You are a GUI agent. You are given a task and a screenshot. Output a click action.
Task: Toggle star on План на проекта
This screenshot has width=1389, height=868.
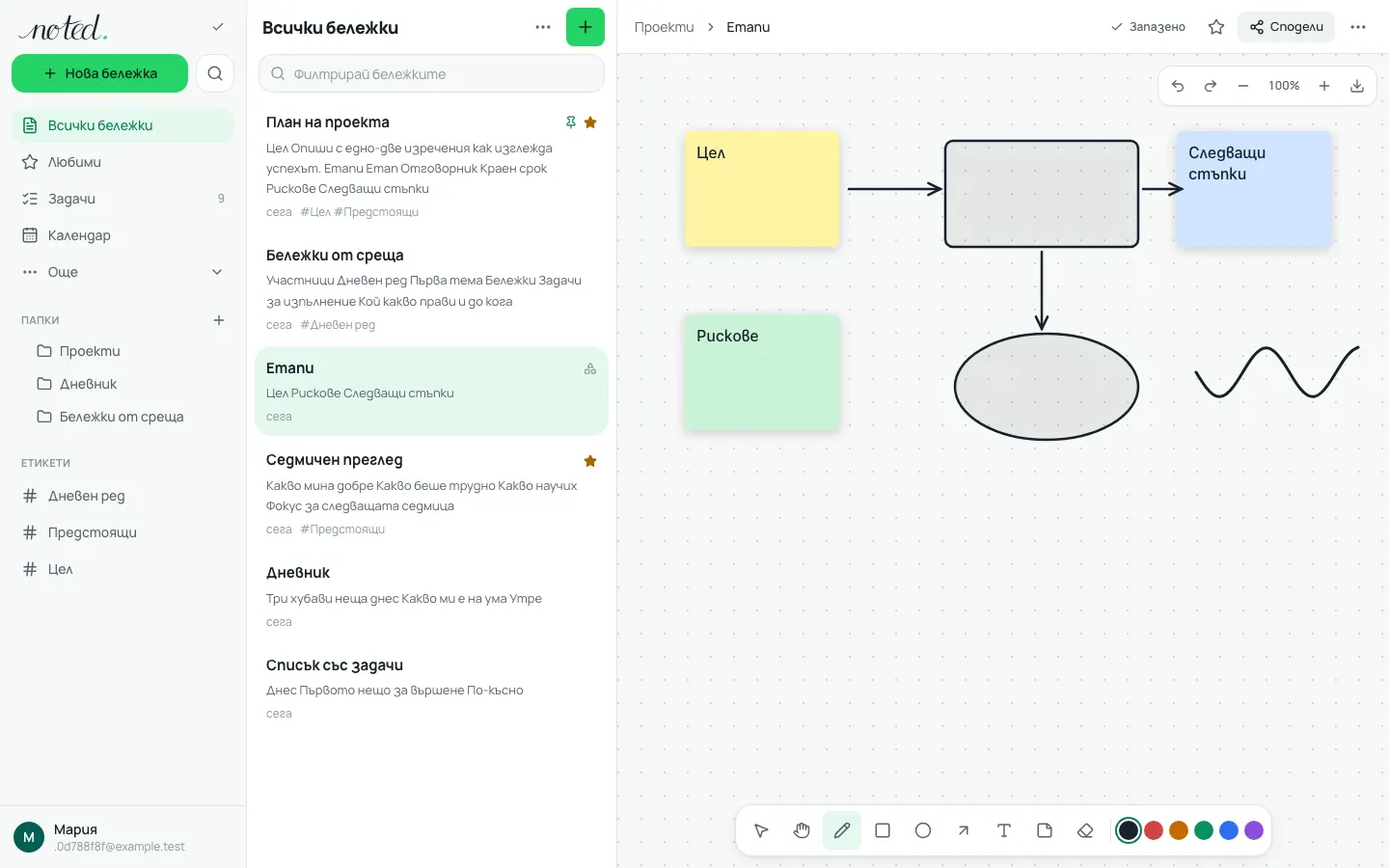pos(590,122)
